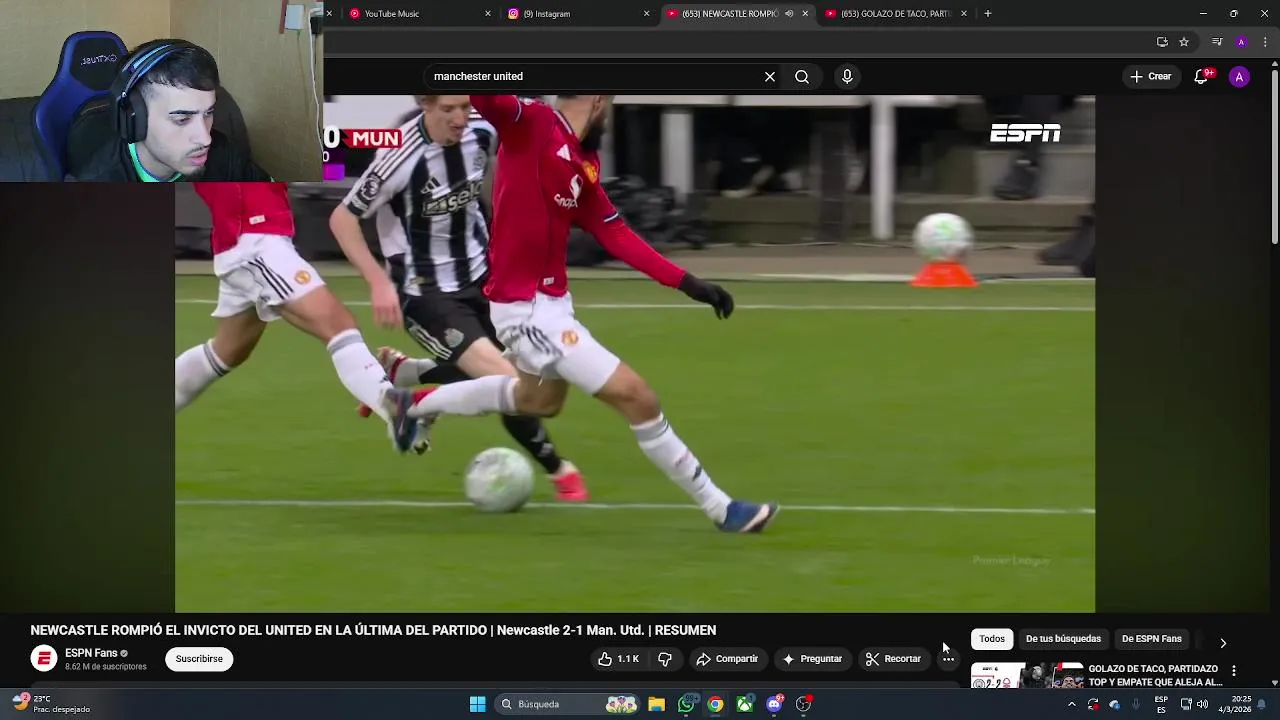Like the Newcastle video

[618, 659]
